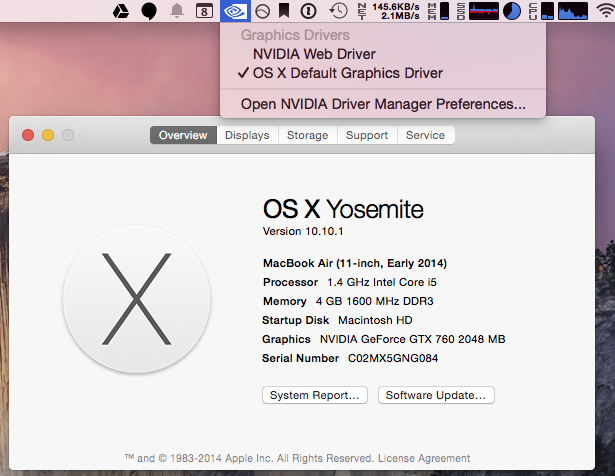Open the MEM memory usage monitor
This screenshot has height=476, width=615.
[439, 11]
